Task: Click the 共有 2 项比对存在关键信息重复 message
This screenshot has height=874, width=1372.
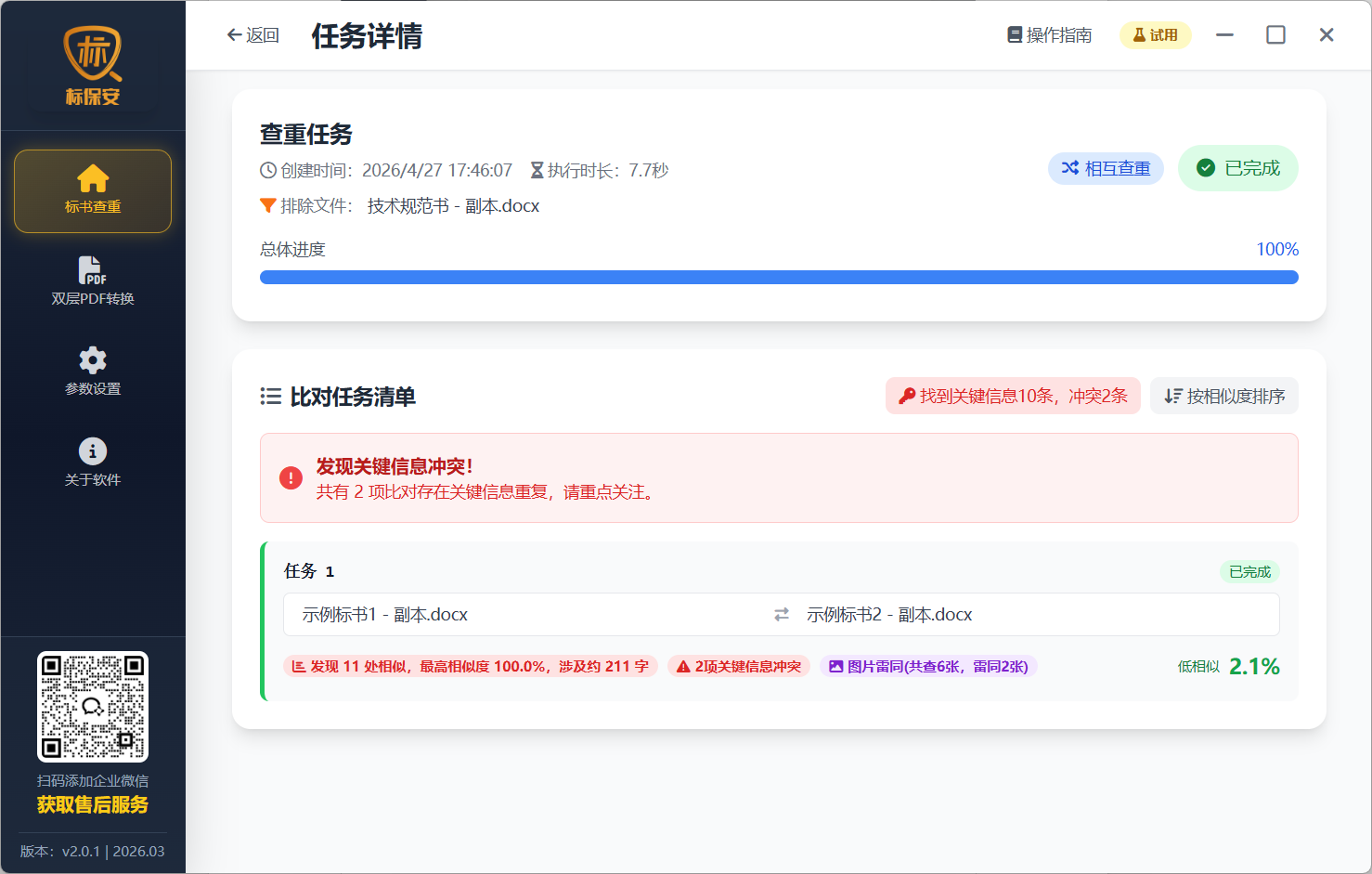Action: (487, 491)
